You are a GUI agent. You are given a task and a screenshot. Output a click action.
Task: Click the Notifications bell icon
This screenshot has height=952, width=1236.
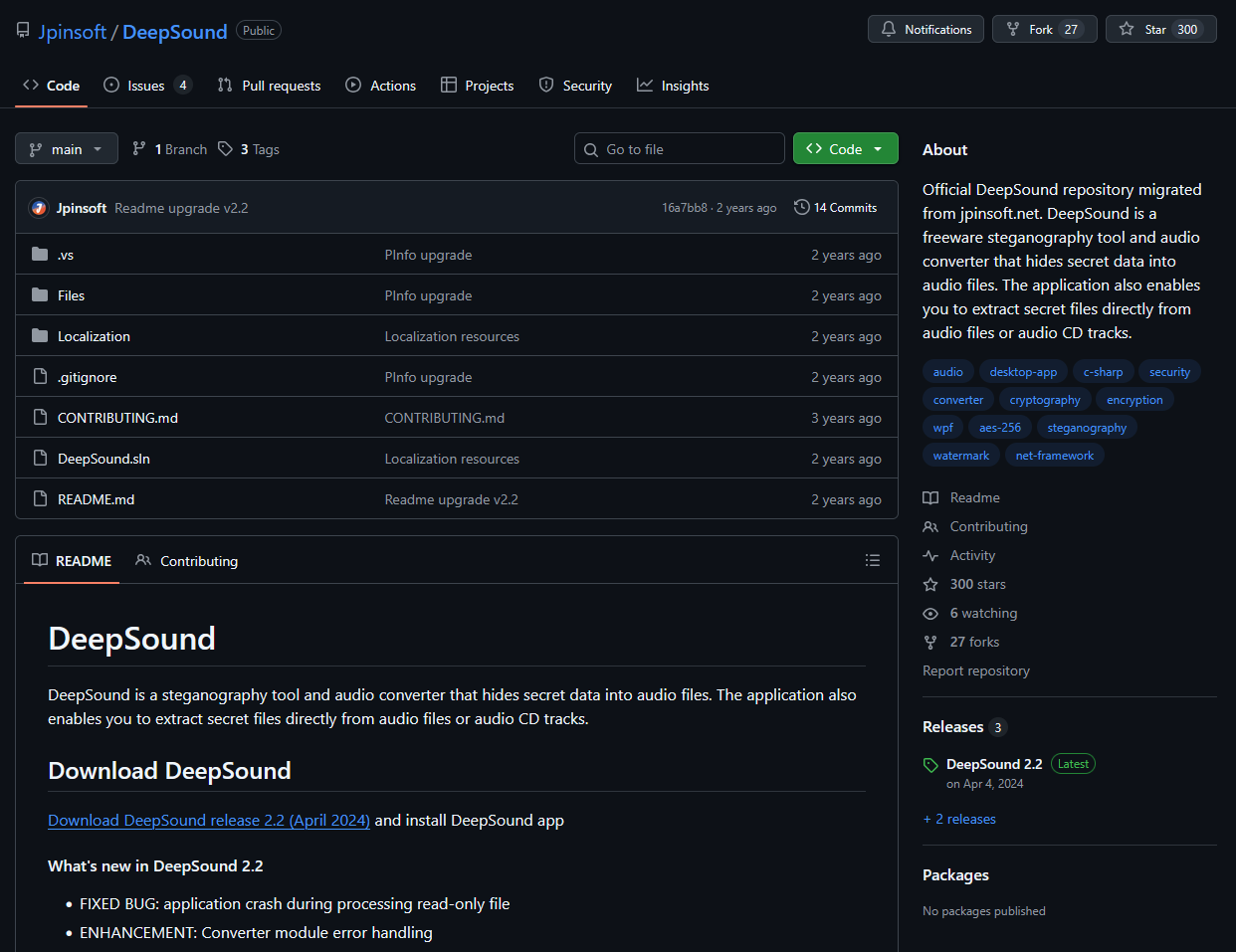(889, 29)
